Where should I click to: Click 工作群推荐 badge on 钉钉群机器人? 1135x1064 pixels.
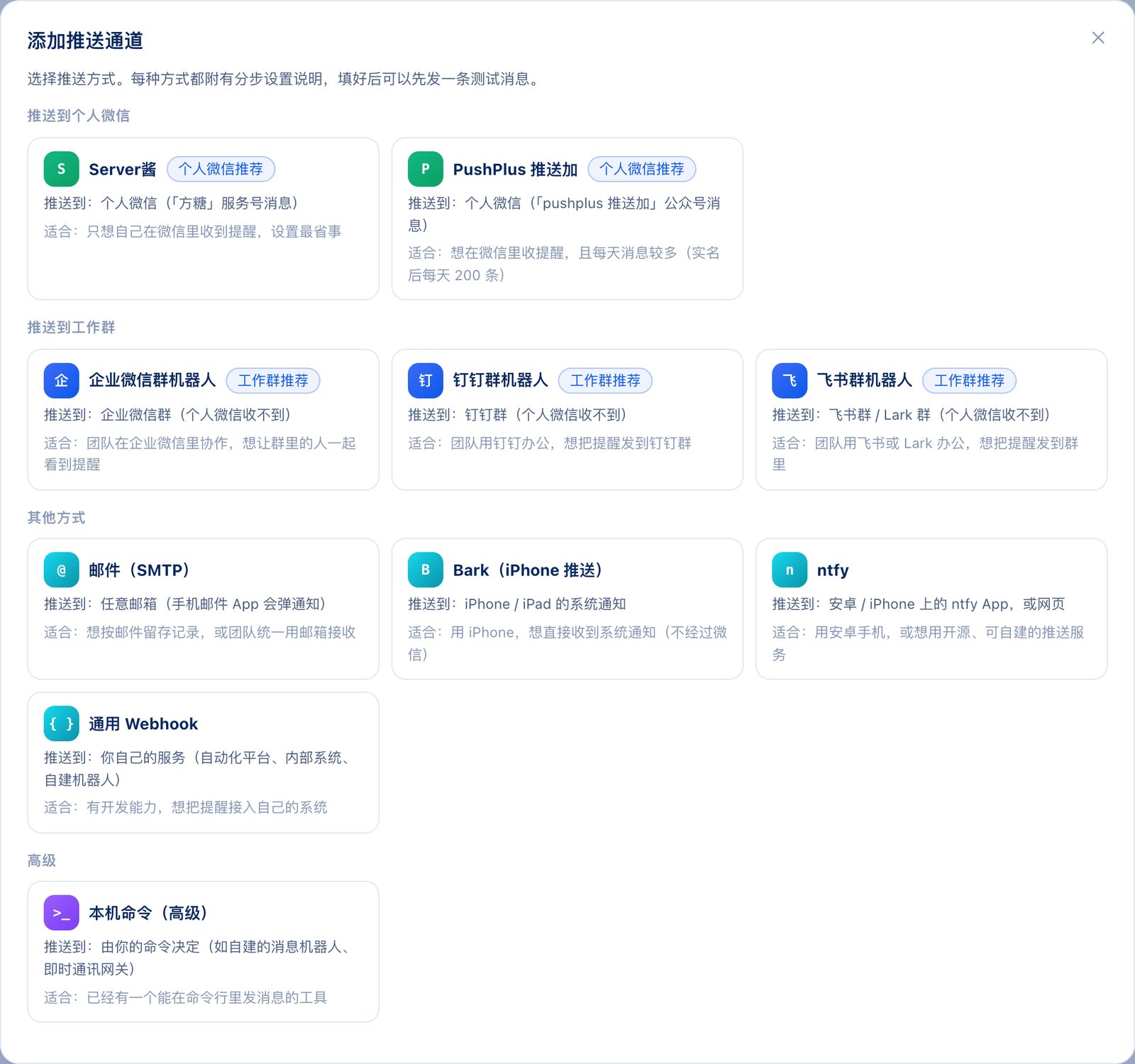[605, 380]
